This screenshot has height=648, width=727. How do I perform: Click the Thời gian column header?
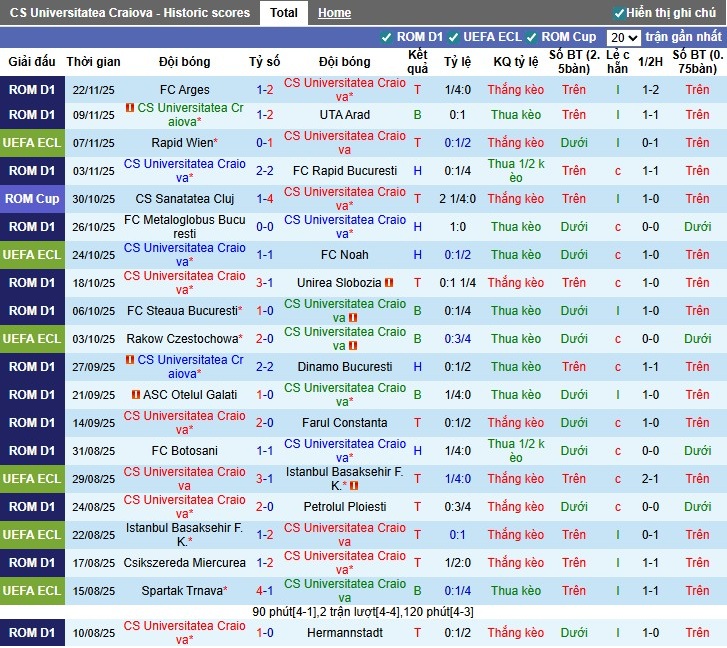(x=93, y=62)
